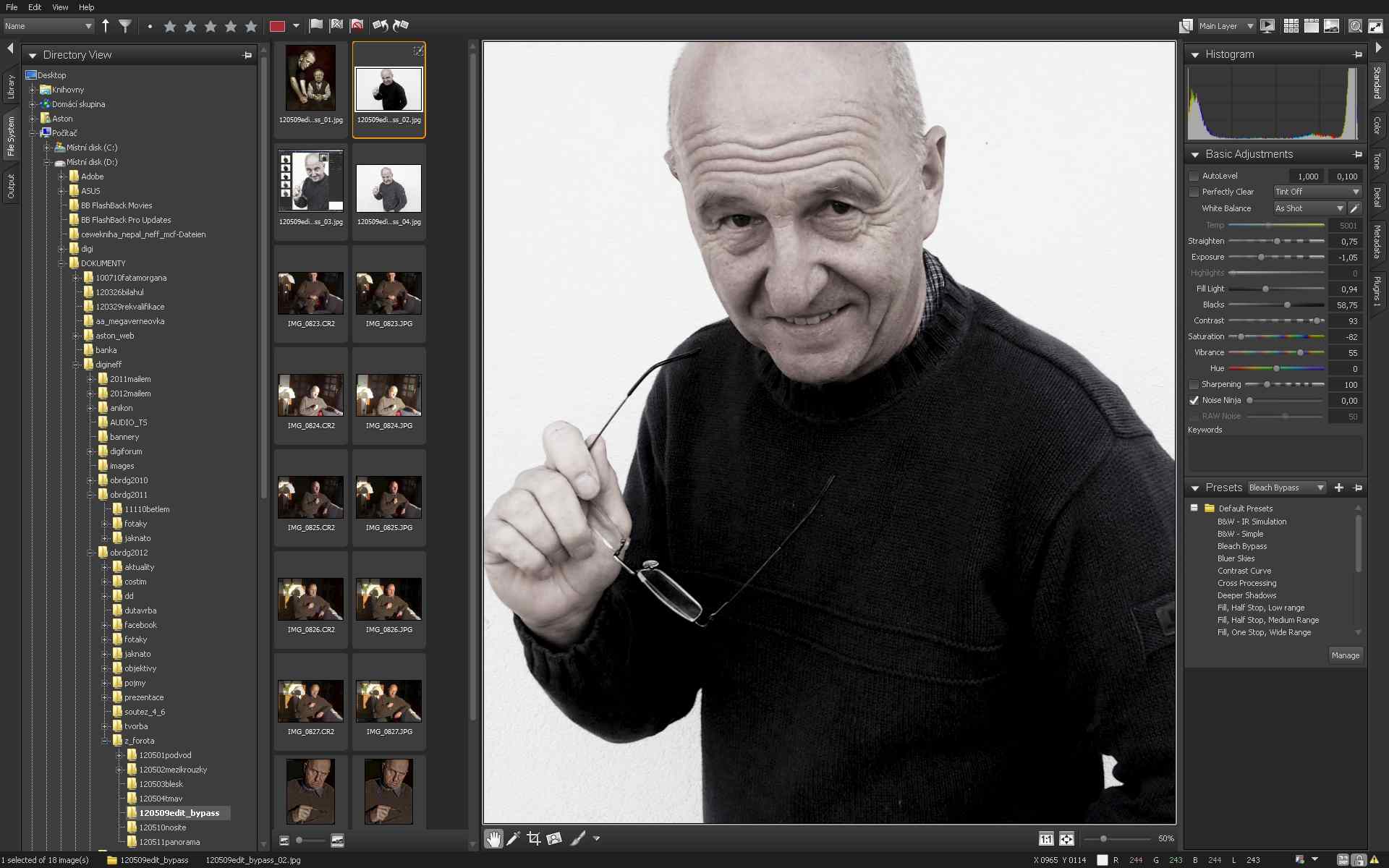Toggle the Sharpening checkbox
Screen dimensions: 1389x868
(x=1194, y=384)
